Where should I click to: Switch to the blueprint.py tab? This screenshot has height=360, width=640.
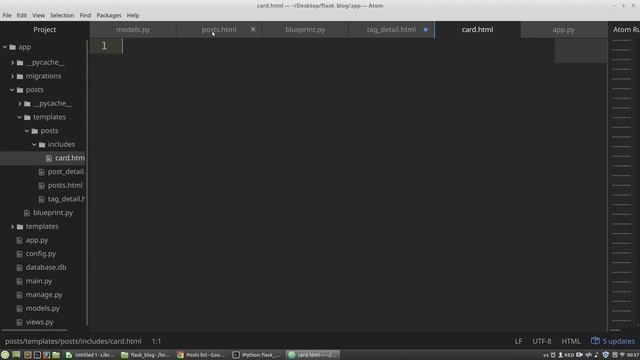[x=305, y=29]
